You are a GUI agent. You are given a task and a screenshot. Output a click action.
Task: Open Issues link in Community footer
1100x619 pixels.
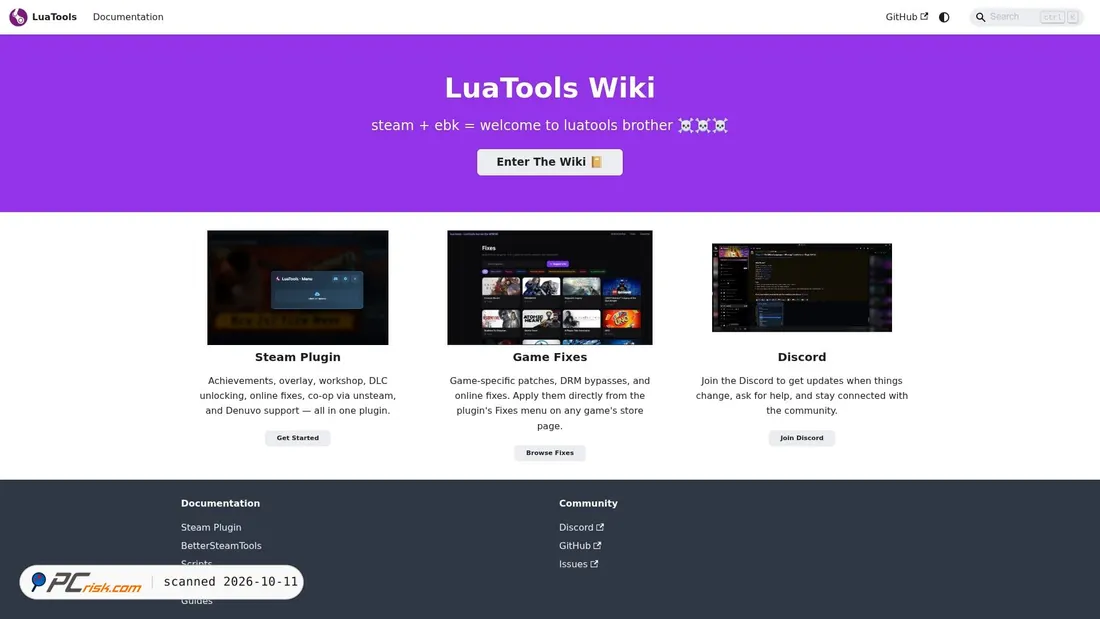coord(578,564)
